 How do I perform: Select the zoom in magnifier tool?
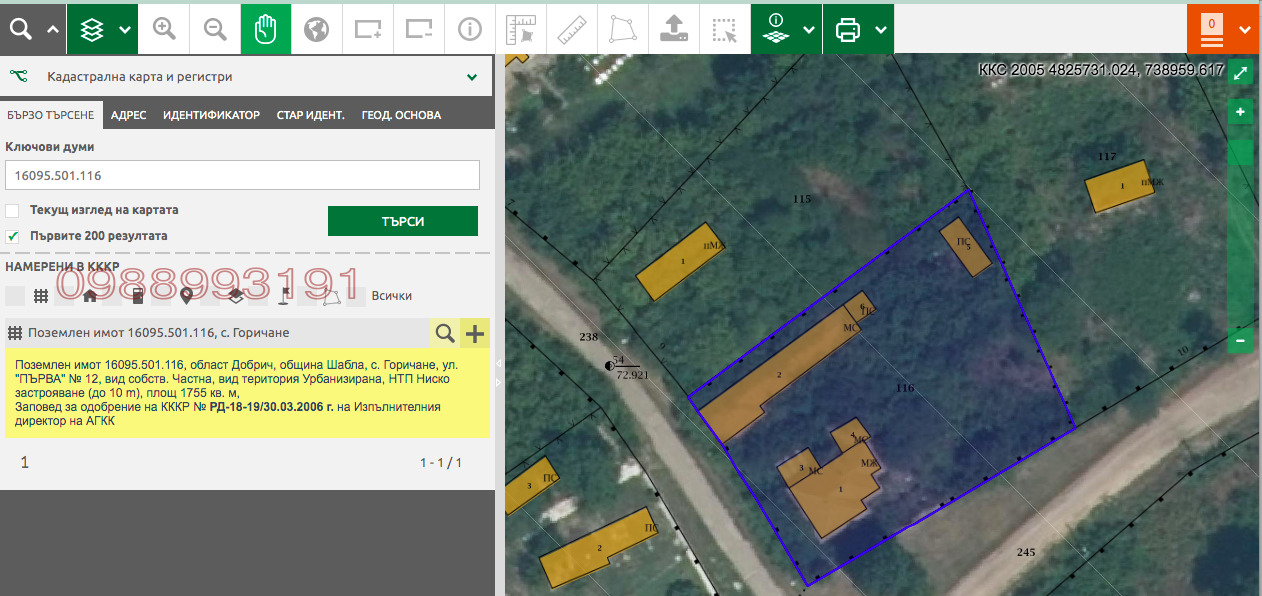point(164,29)
